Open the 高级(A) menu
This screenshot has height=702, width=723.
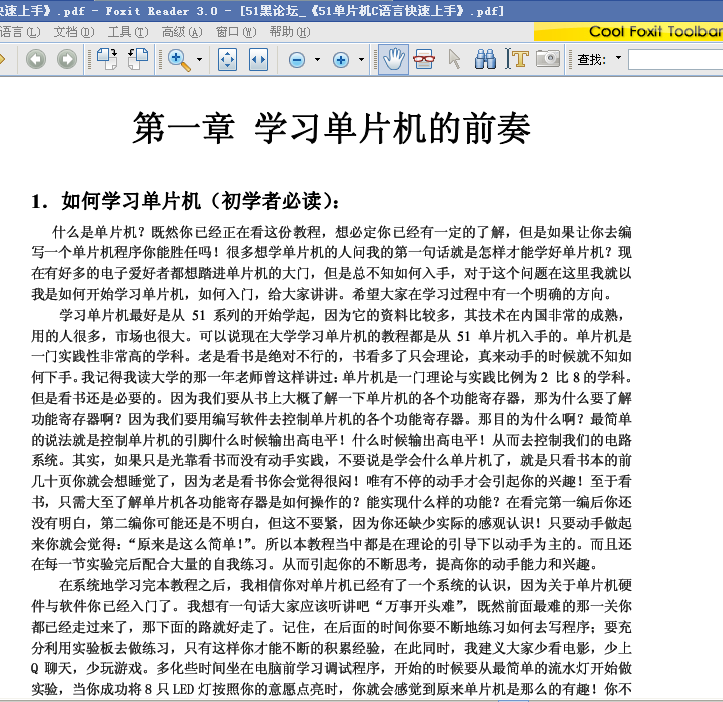182,32
